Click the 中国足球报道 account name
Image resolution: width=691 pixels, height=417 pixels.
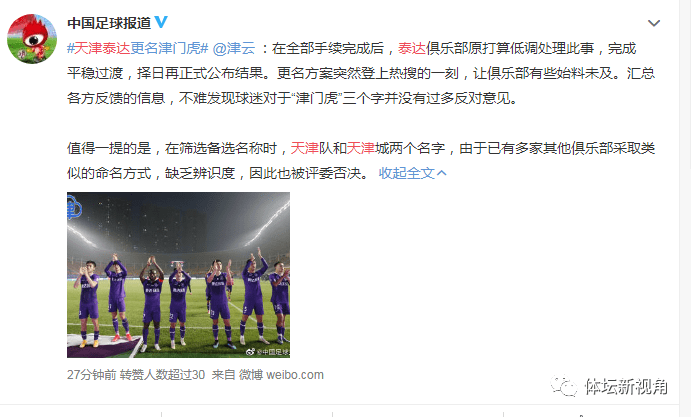109,22
